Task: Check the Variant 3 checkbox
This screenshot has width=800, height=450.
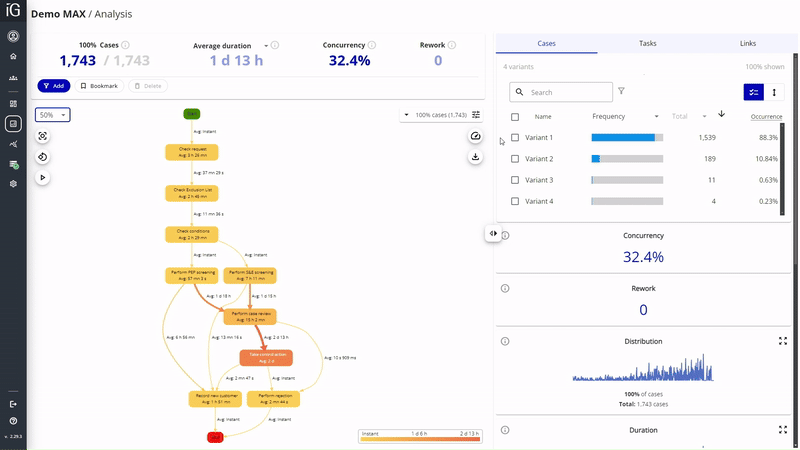Action: click(x=515, y=180)
